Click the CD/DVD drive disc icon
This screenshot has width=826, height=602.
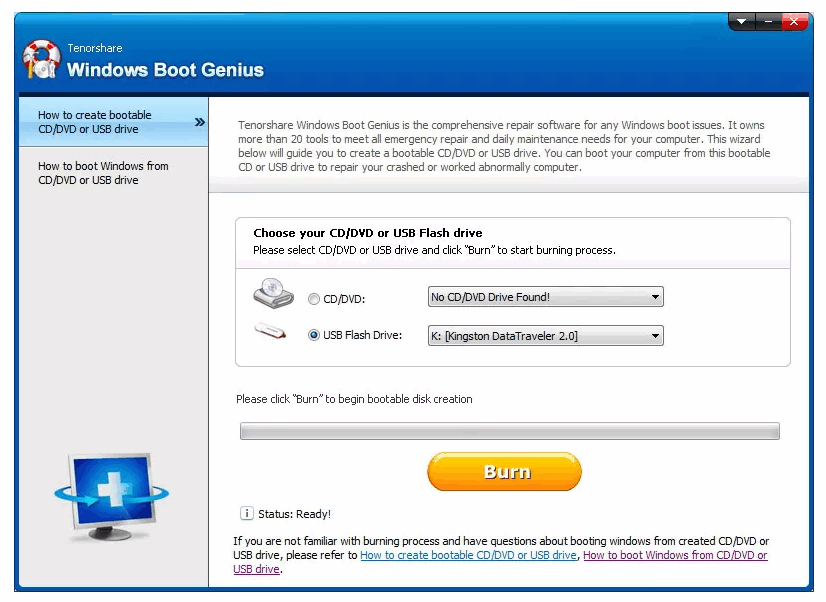[273, 293]
